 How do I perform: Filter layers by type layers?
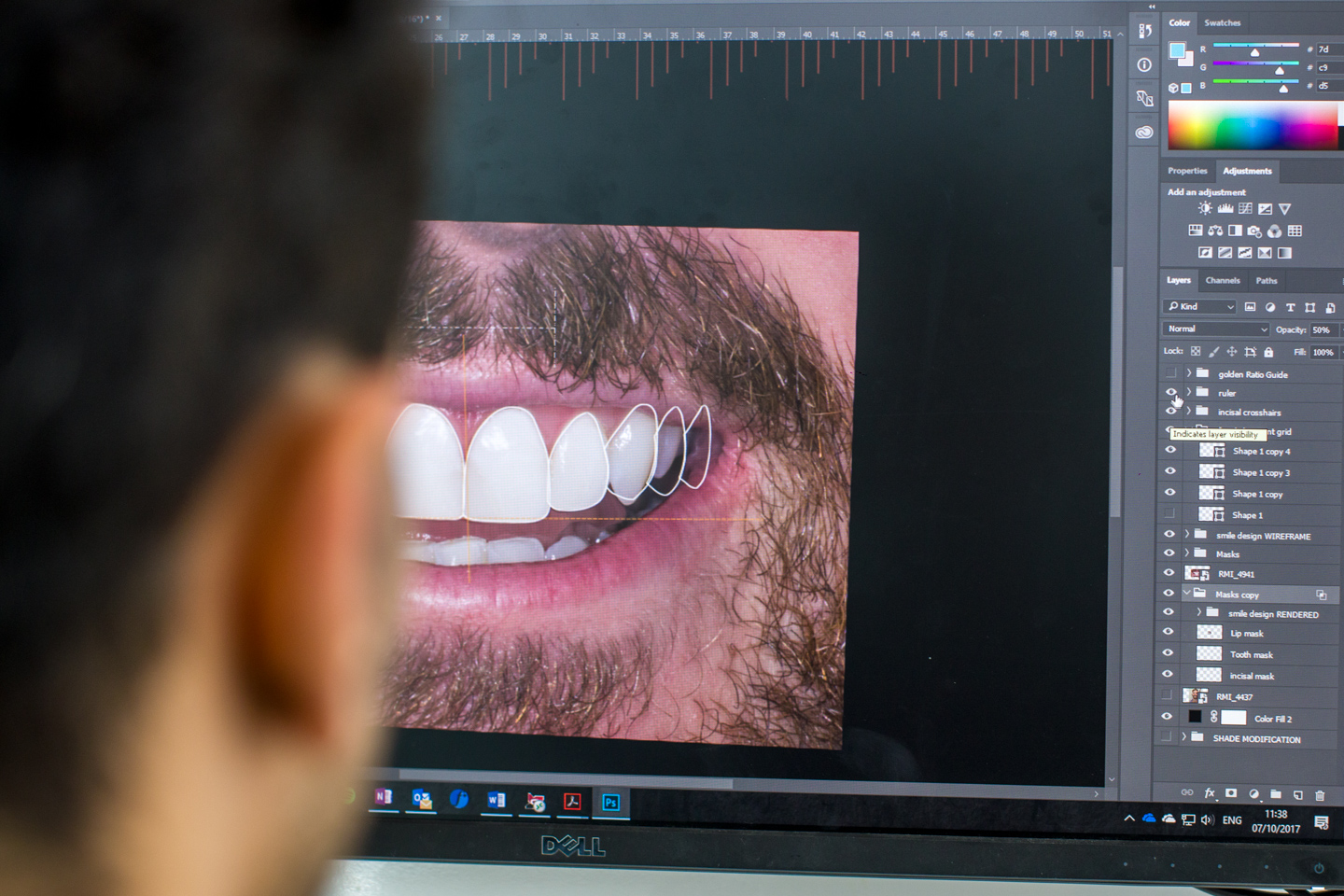[x=1291, y=307]
